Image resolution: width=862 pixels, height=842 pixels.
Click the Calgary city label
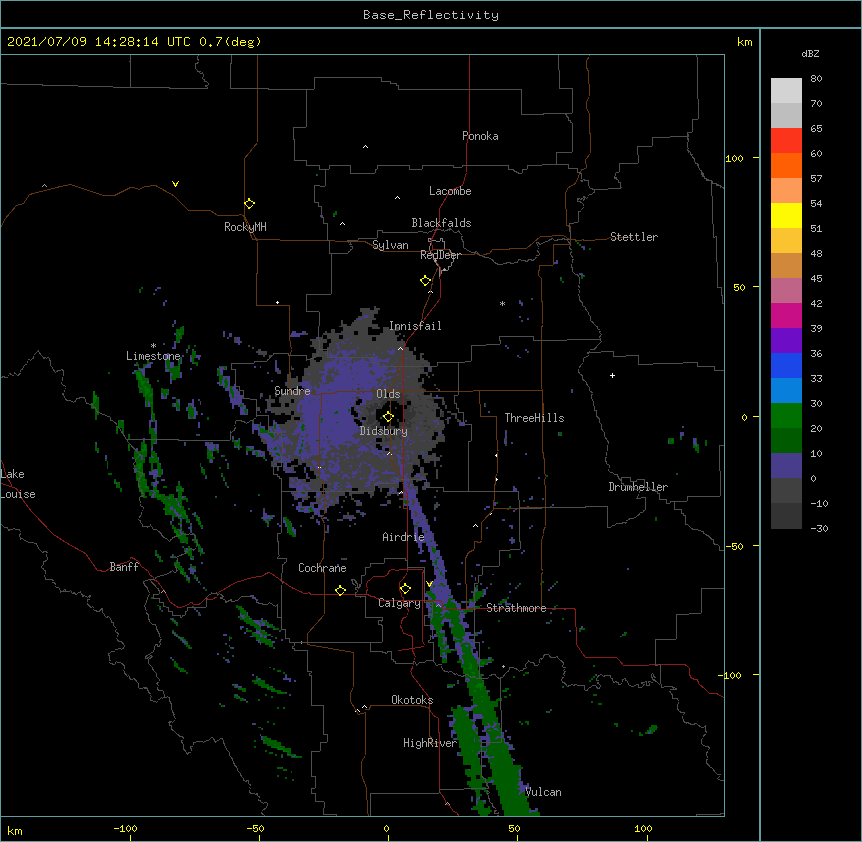(x=399, y=603)
